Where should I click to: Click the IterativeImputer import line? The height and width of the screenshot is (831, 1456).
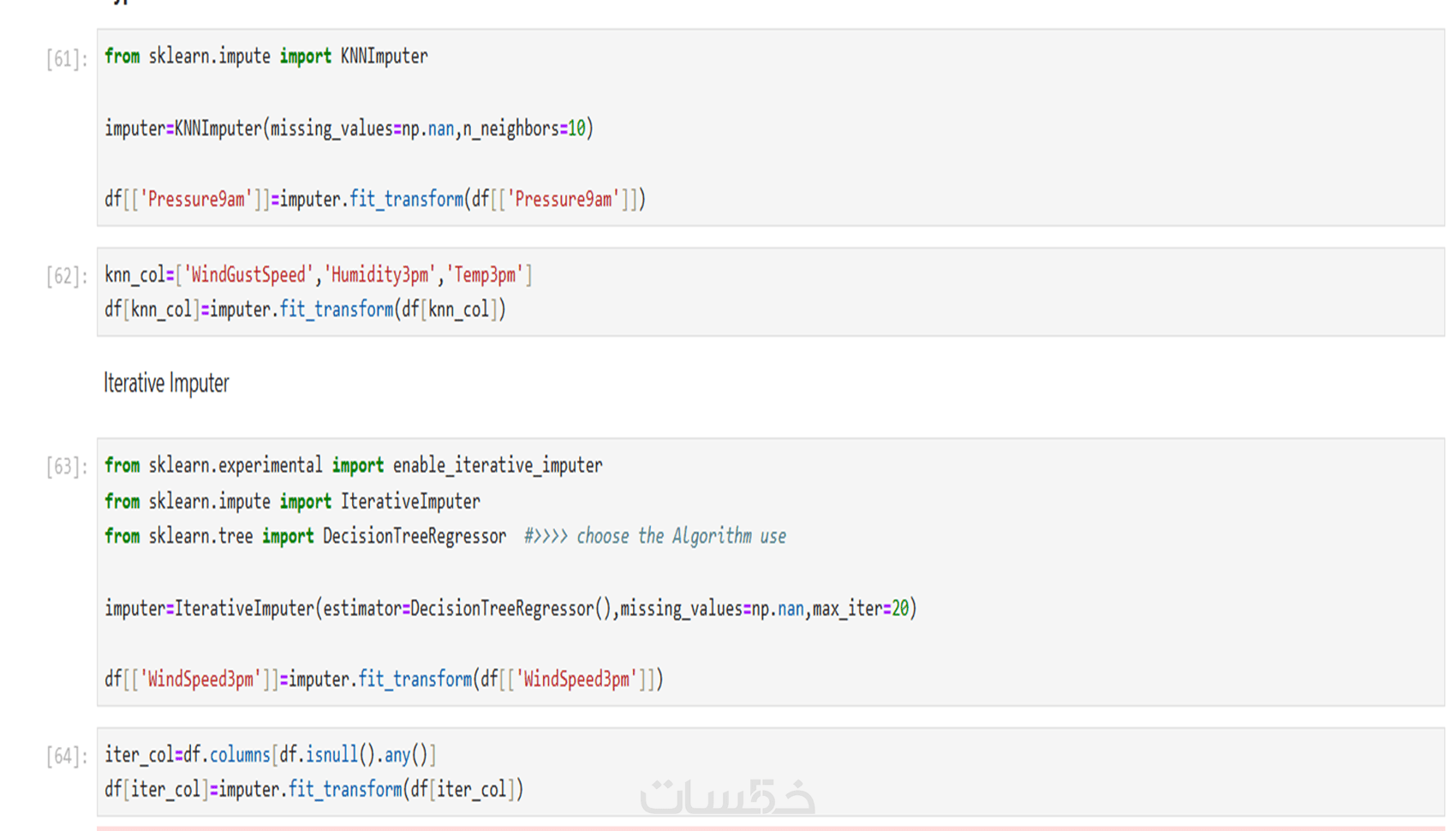(x=292, y=501)
